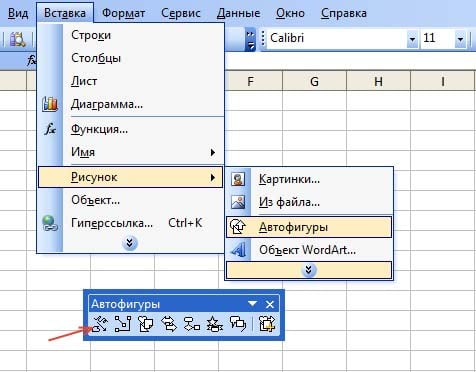Viewport: 476px width, 372px height.
Task: Select the column G header
Action: point(314,81)
